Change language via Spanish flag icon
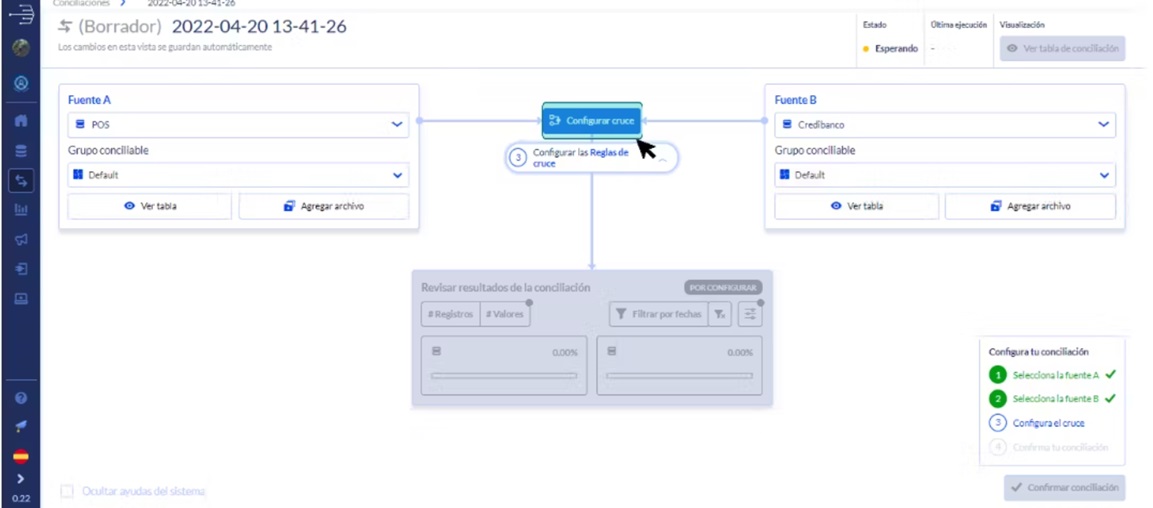The height and width of the screenshot is (508, 1153). 21,456
